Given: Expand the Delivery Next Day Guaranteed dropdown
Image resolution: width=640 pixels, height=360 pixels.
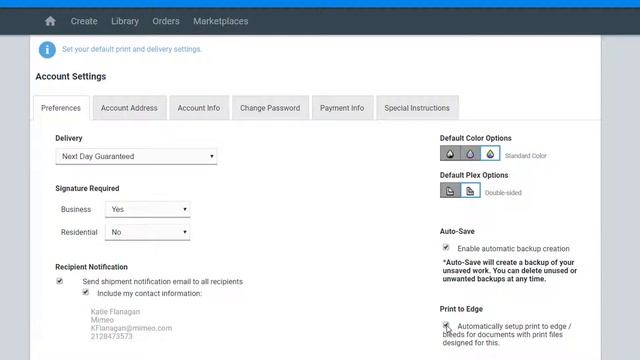Looking at the screenshot, I should (x=136, y=156).
